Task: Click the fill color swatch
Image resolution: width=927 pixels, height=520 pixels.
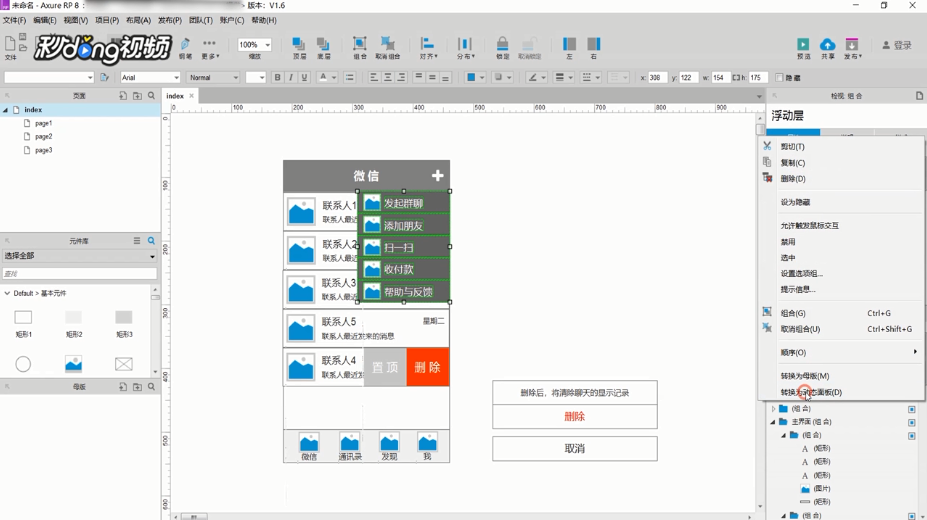Action: [x=471, y=77]
